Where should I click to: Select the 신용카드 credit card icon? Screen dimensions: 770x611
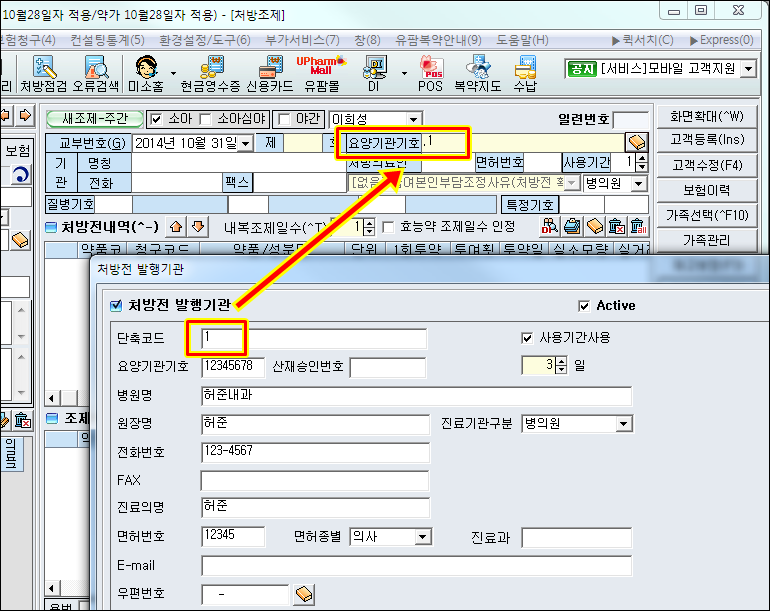[x=266, y=76]
